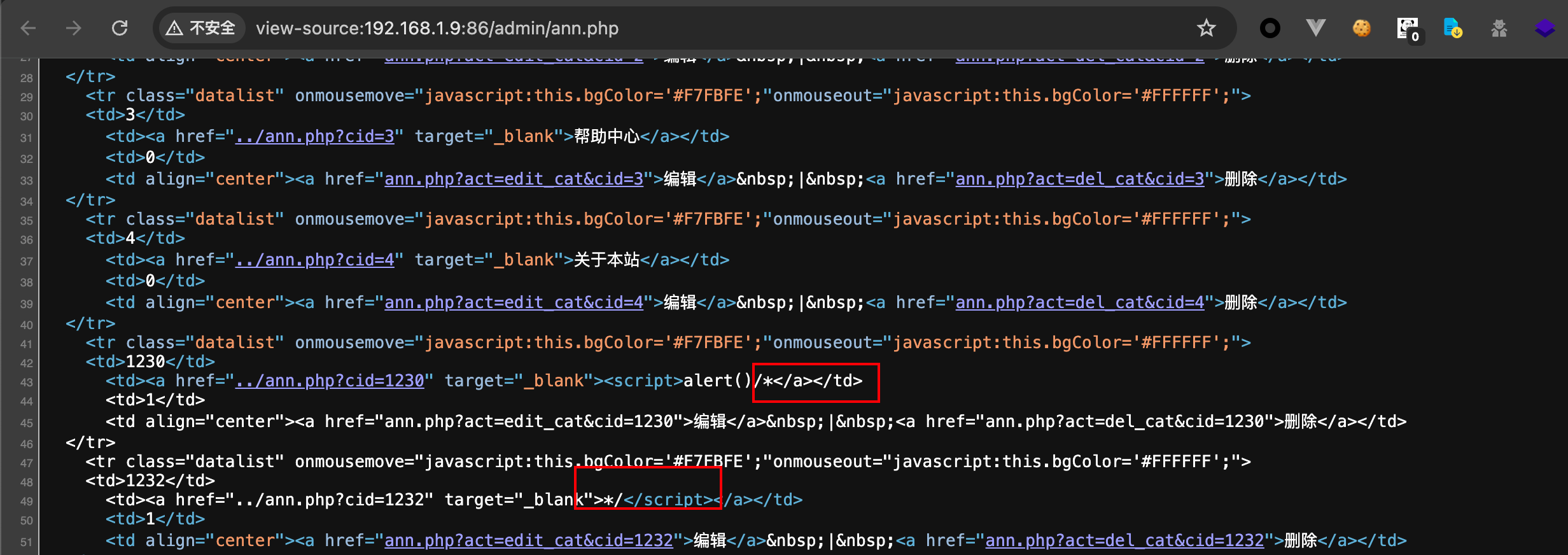Focus the address bar URL
The height and width of the screenshot is (555, 1568).
pos(437,28)
